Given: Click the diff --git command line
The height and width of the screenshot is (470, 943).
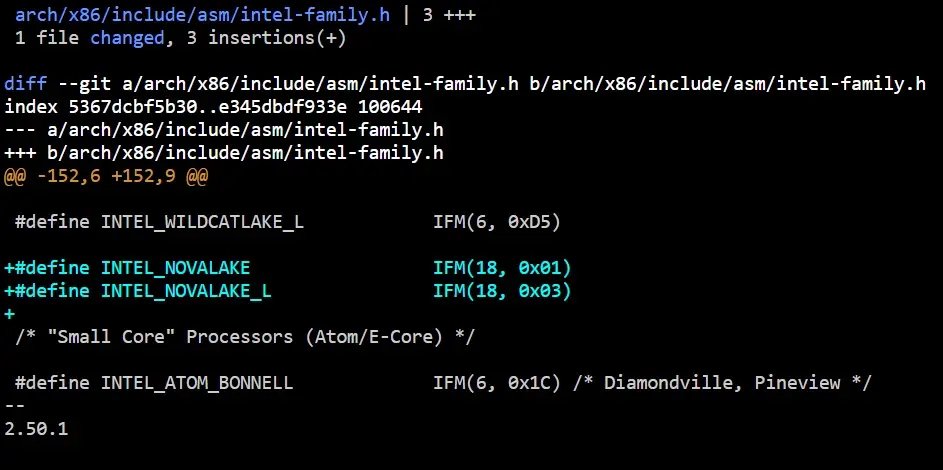Looking at the screenshot, I should coord(465,85).
